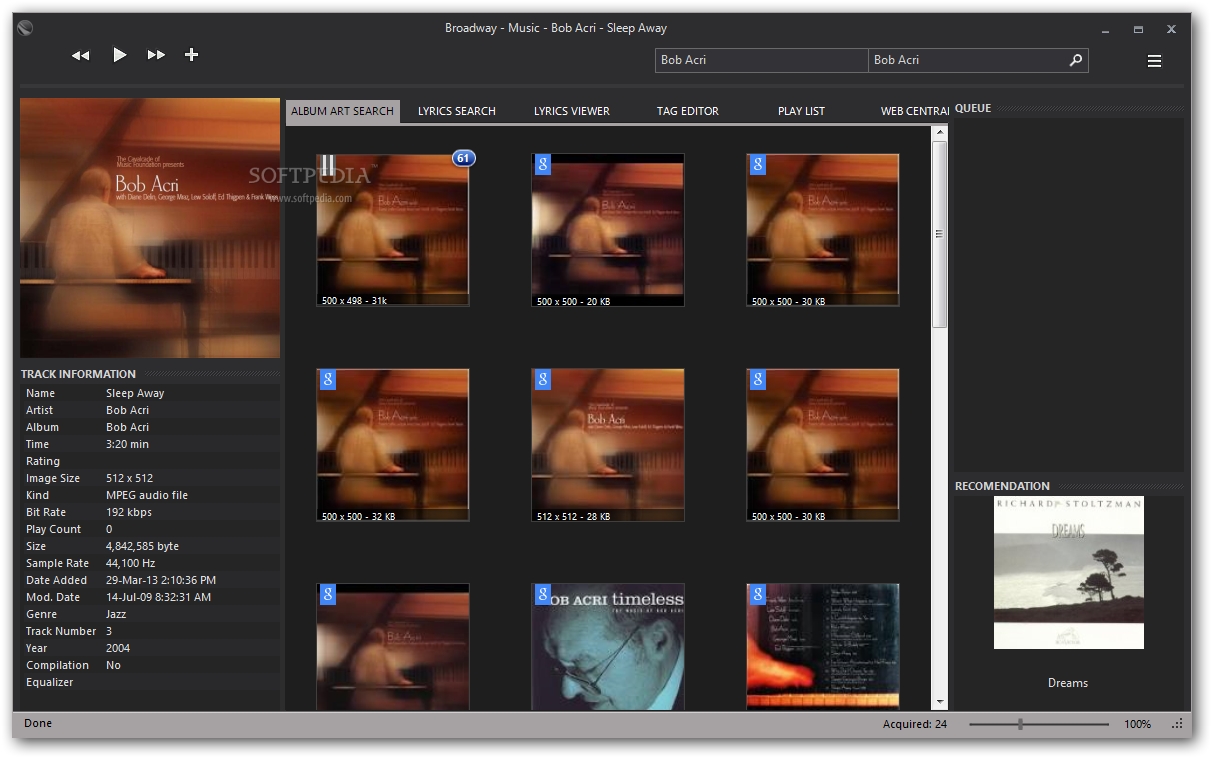The width and height of the screenshot is (1212, 758).
Task: Click the resize grip in status bar
Action: [x=1177, y=724]
